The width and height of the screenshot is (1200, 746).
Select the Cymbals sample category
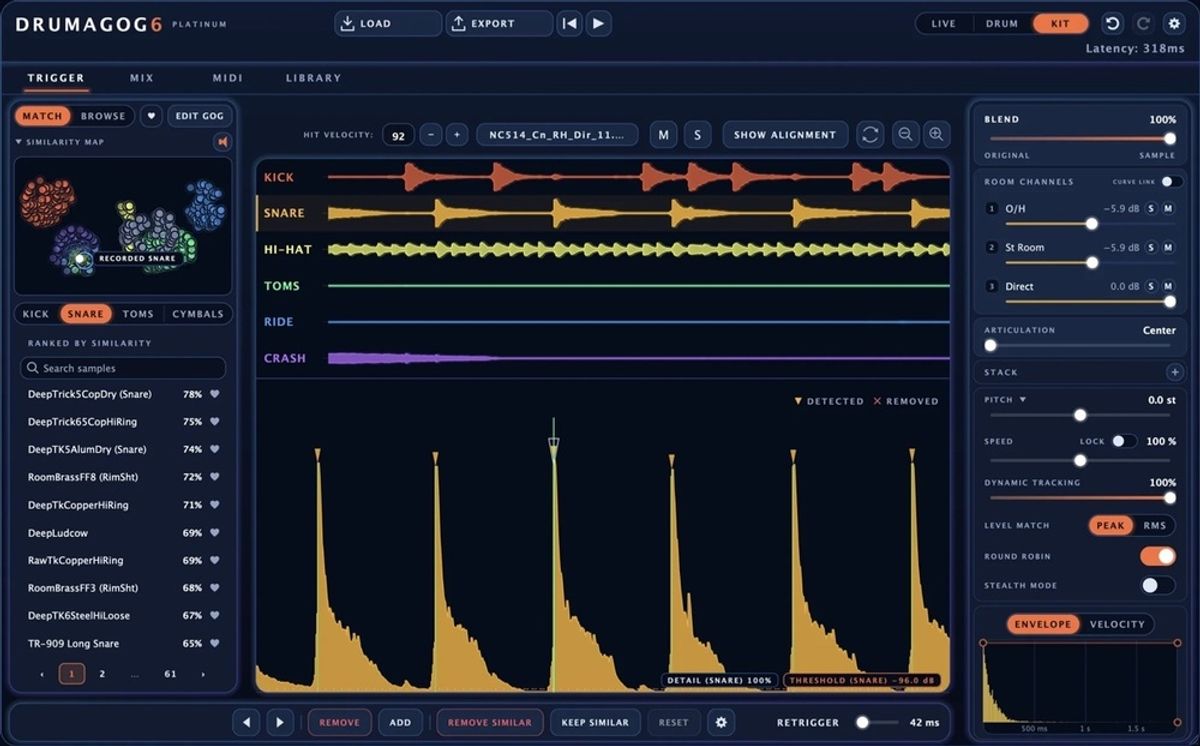pyautogui.click(x=198, y=314)
